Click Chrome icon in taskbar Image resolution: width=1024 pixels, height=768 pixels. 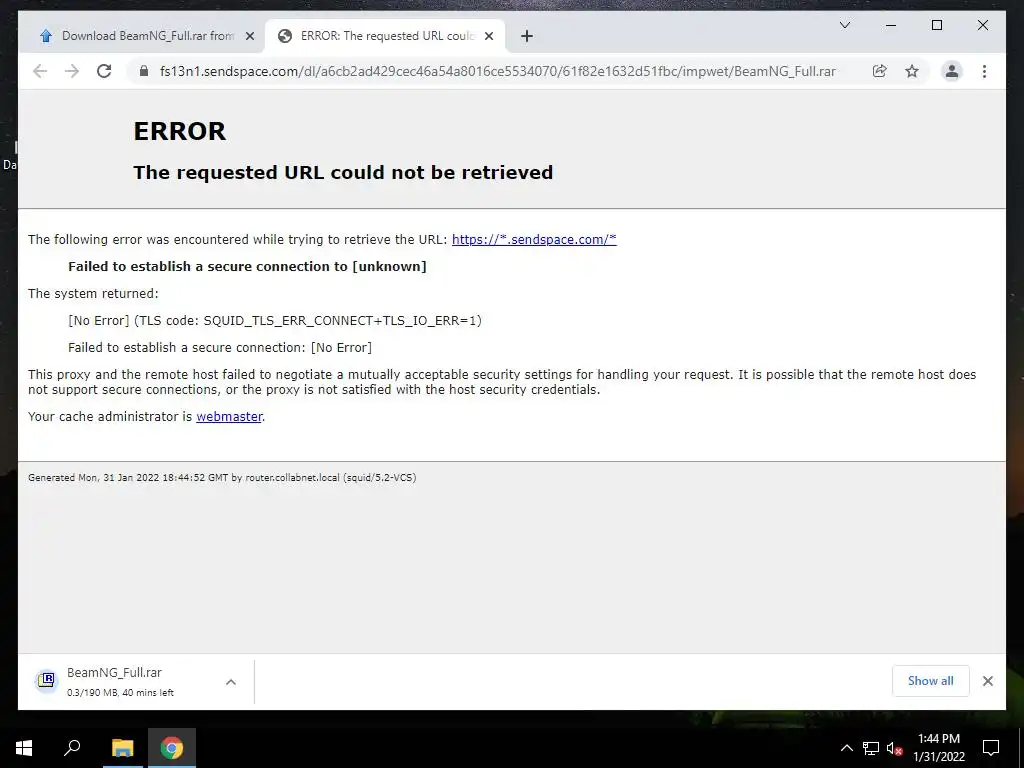(172, 748)
